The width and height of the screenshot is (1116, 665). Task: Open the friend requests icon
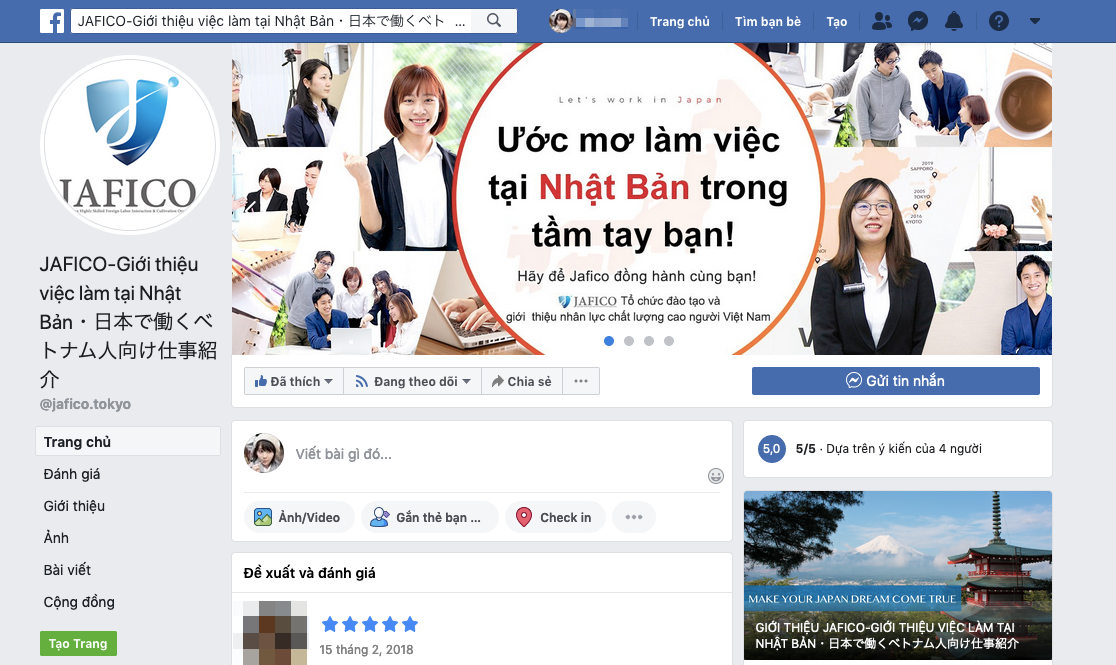882,21
